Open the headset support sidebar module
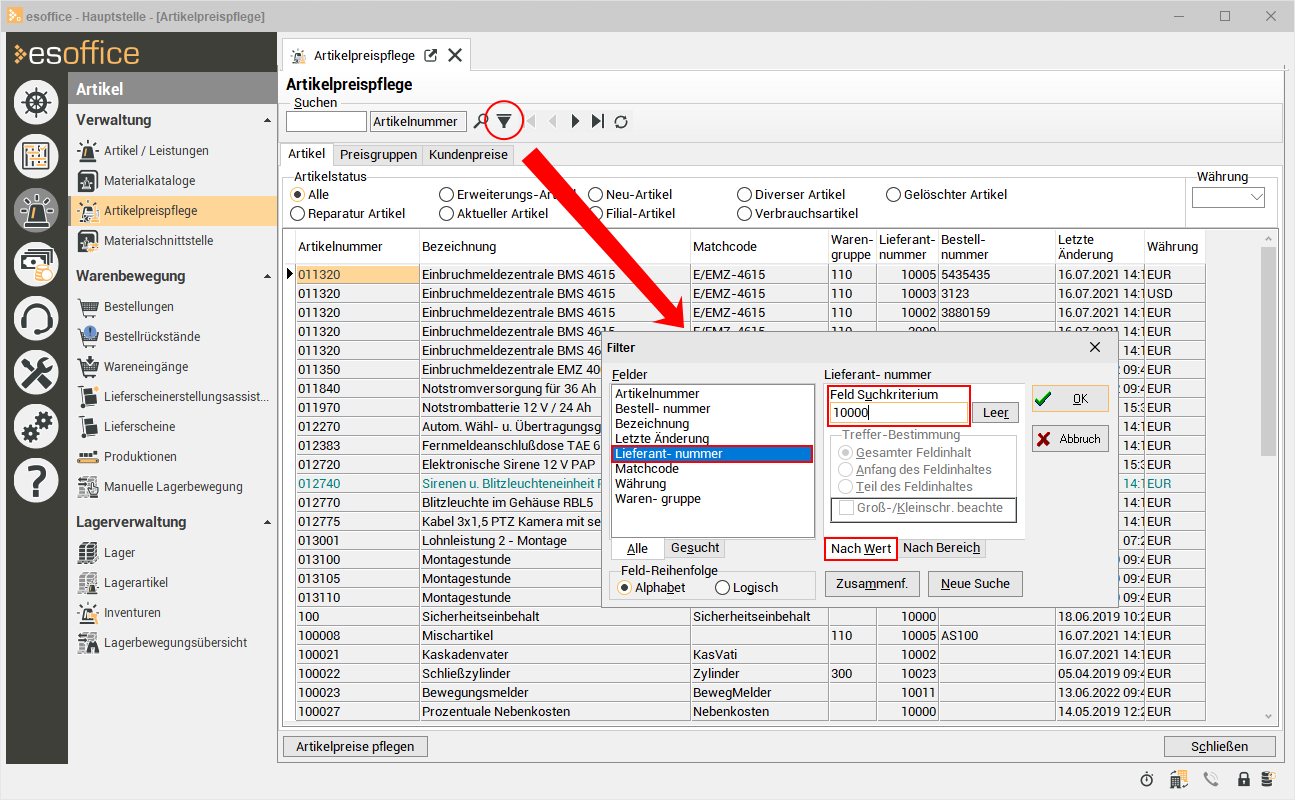 [x=36, y=319]
